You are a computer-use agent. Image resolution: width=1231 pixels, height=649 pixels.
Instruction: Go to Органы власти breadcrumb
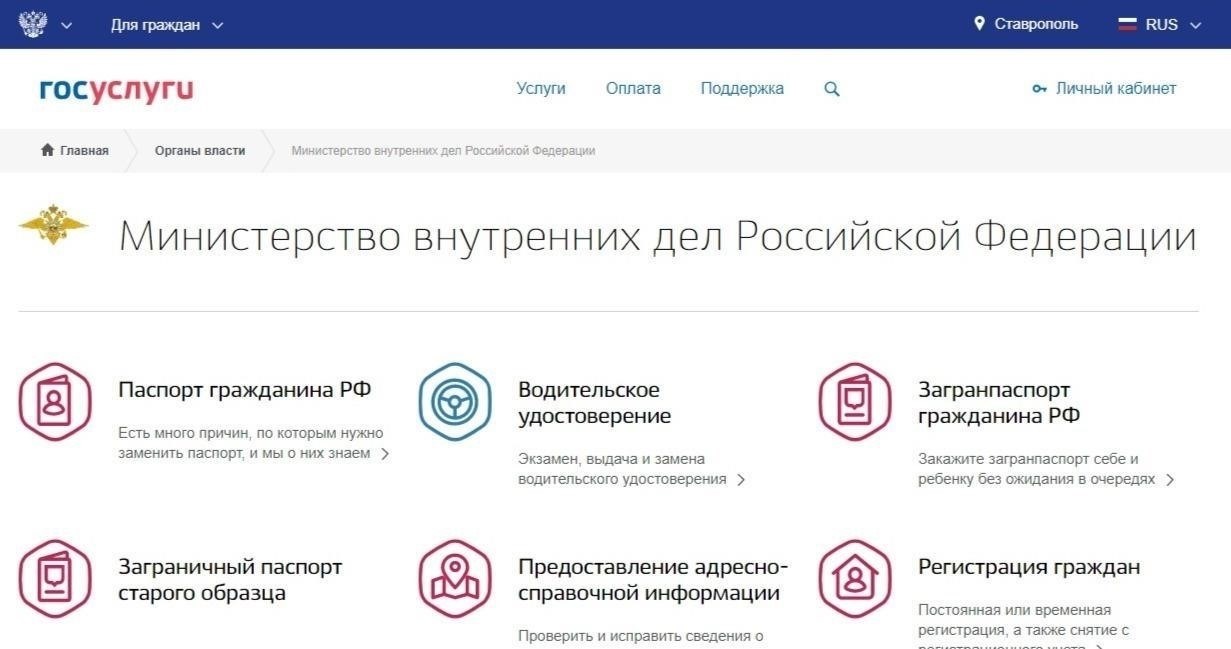point(200,151)
